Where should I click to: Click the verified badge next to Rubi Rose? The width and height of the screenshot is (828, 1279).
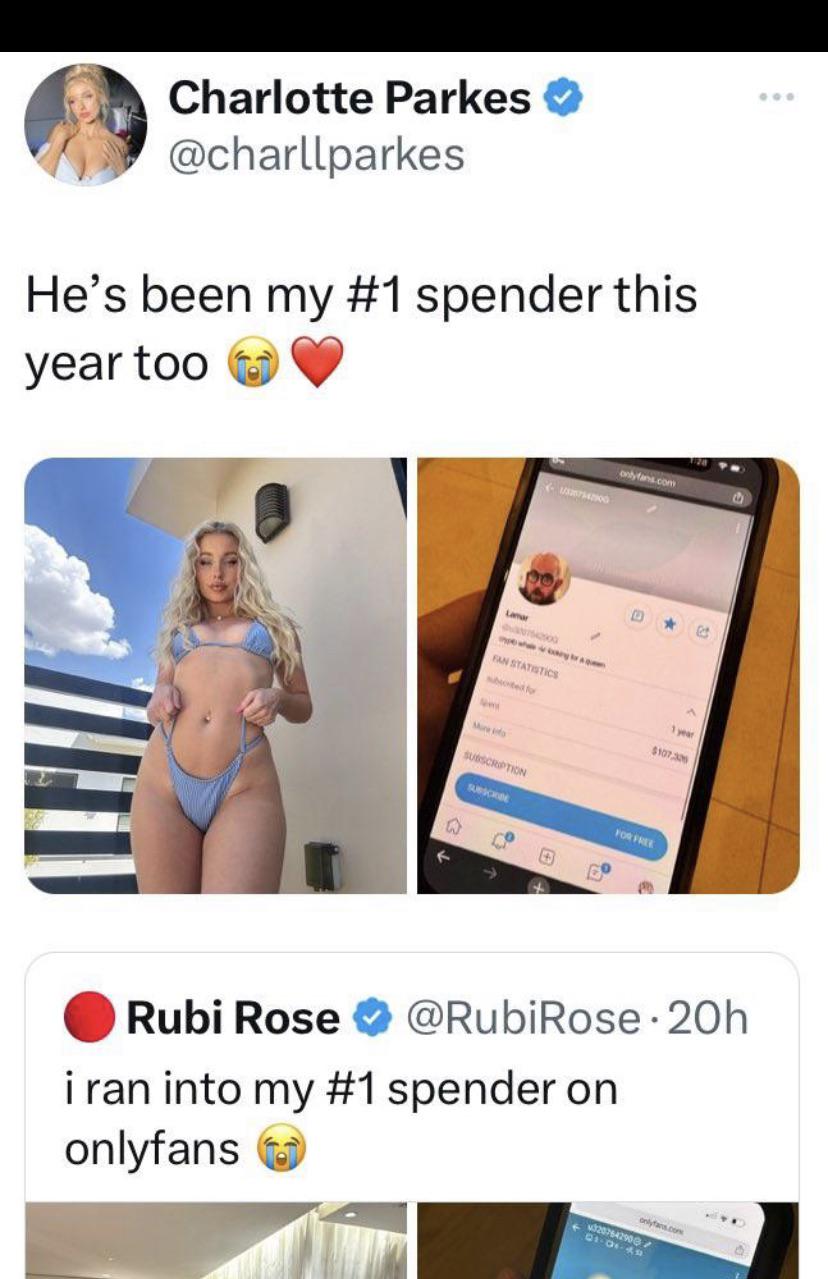370,1019
